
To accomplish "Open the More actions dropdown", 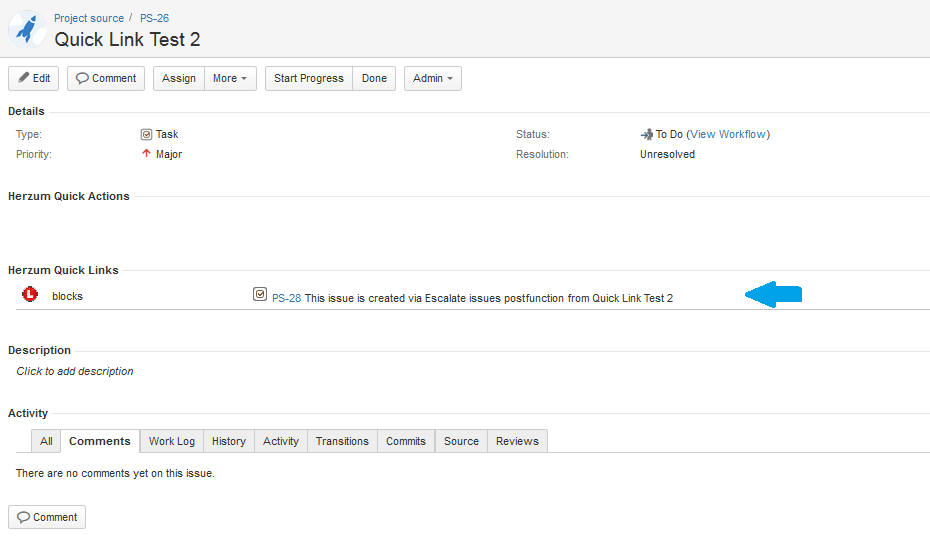I will pyautogui.click(x=231, y=78).
